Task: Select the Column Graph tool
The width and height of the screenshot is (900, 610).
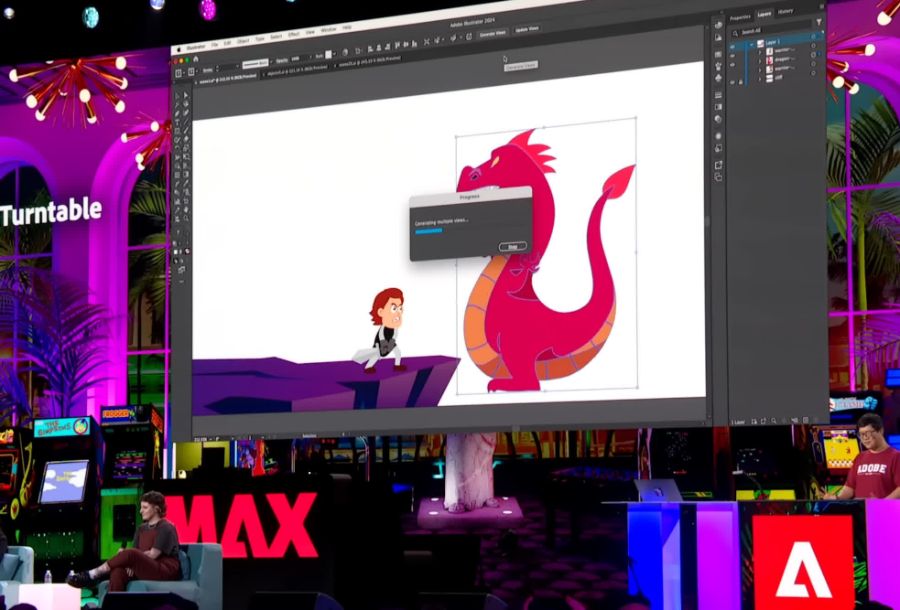Action: tap(177, 202)
